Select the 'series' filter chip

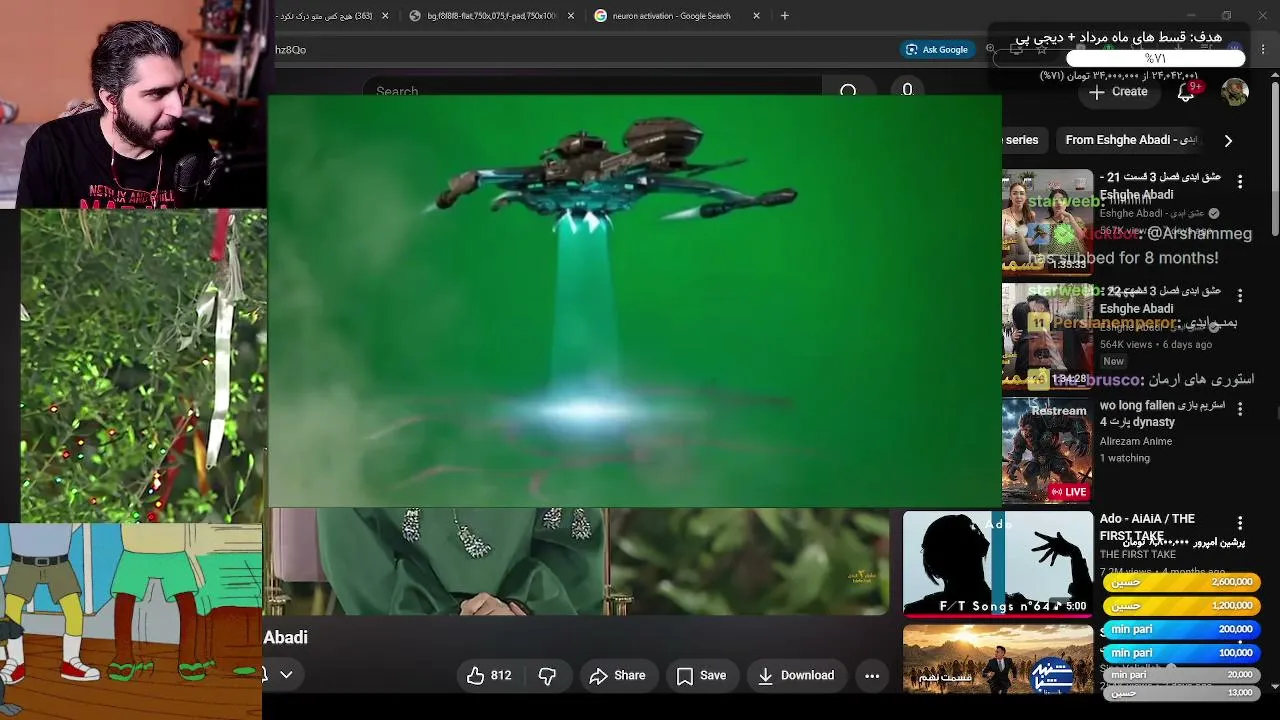coord(1023,140)
